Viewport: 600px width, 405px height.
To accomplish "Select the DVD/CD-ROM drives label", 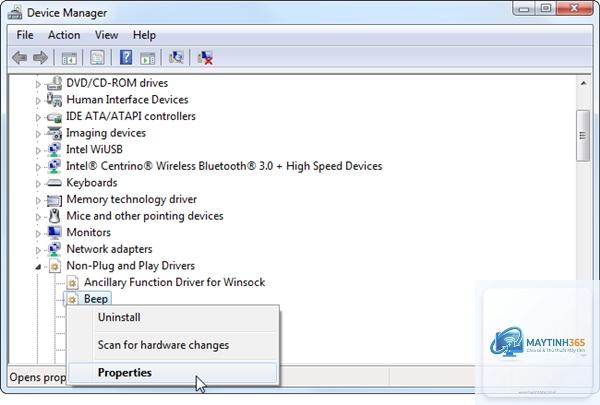I will pyautogui.click(x=117, y=83).
